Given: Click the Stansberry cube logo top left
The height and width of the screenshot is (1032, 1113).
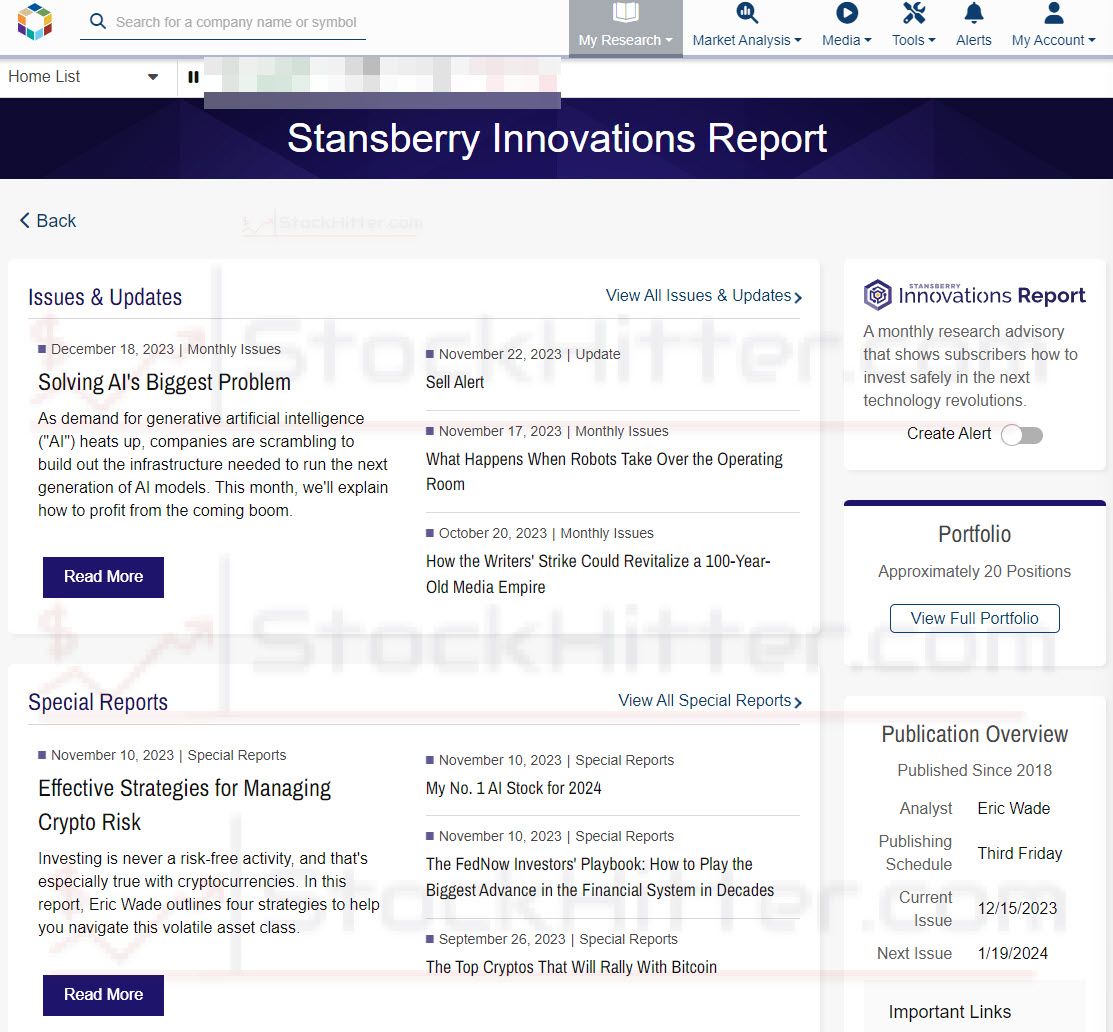Looking at the screenshot, I should coord(33,21).
